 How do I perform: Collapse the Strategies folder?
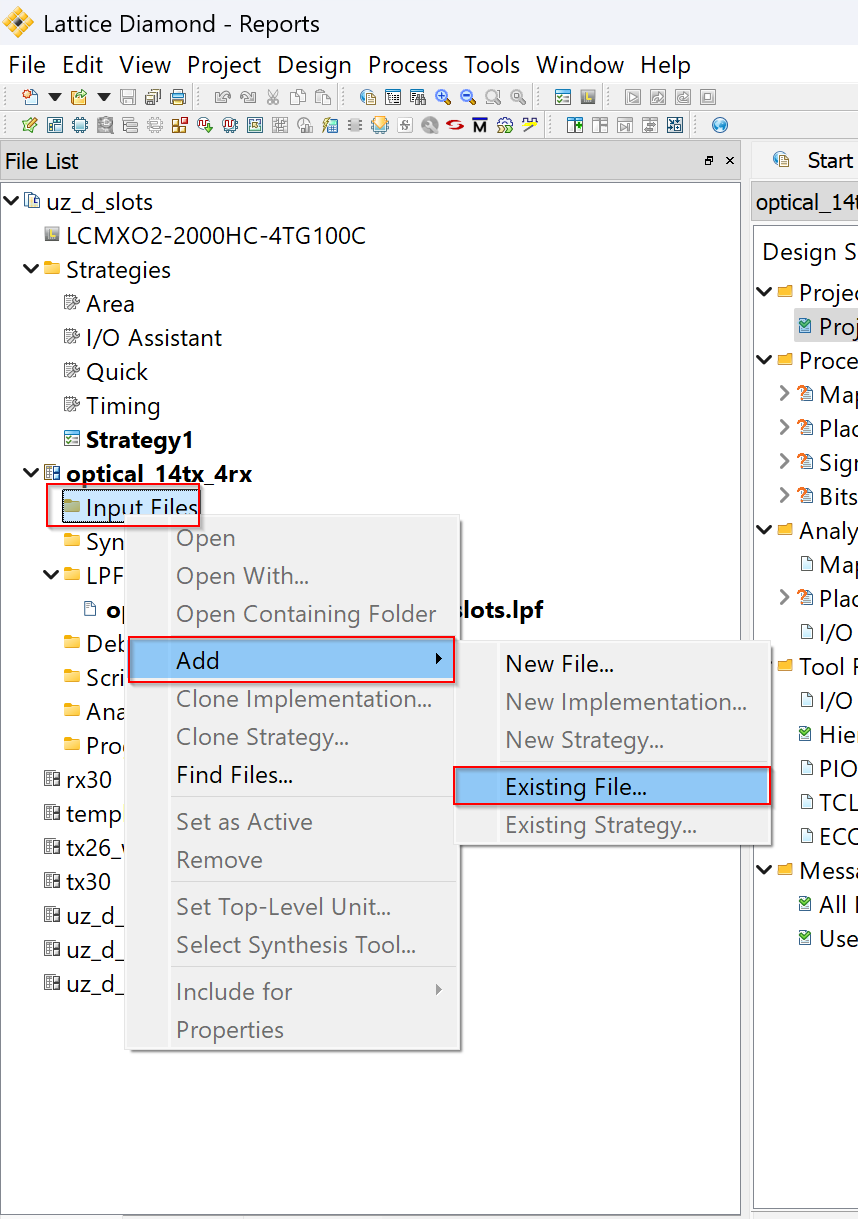tap(31, 269)
